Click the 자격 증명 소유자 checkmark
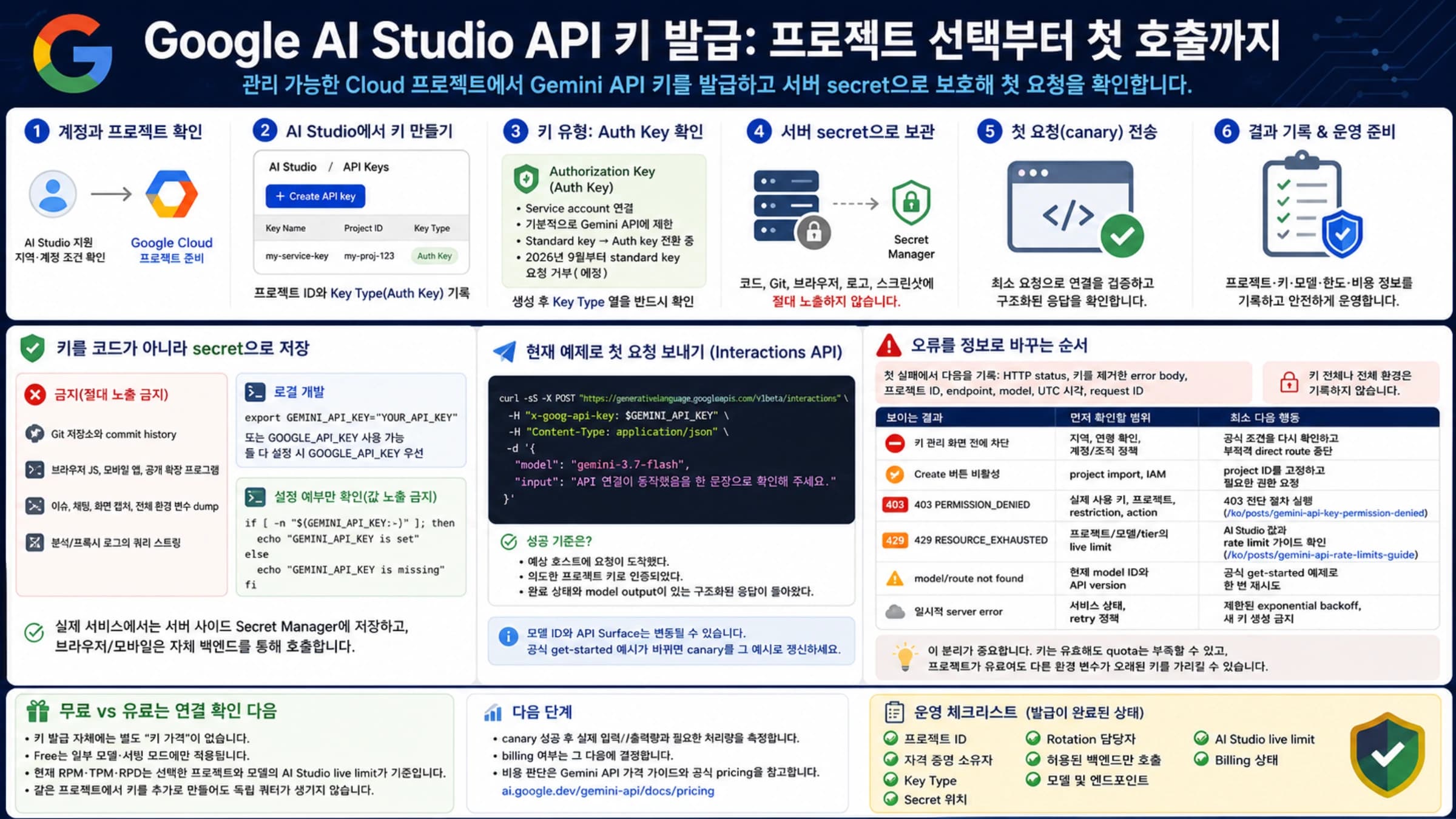The height and width of the screenshot is (819, 1456). point(891,759)
